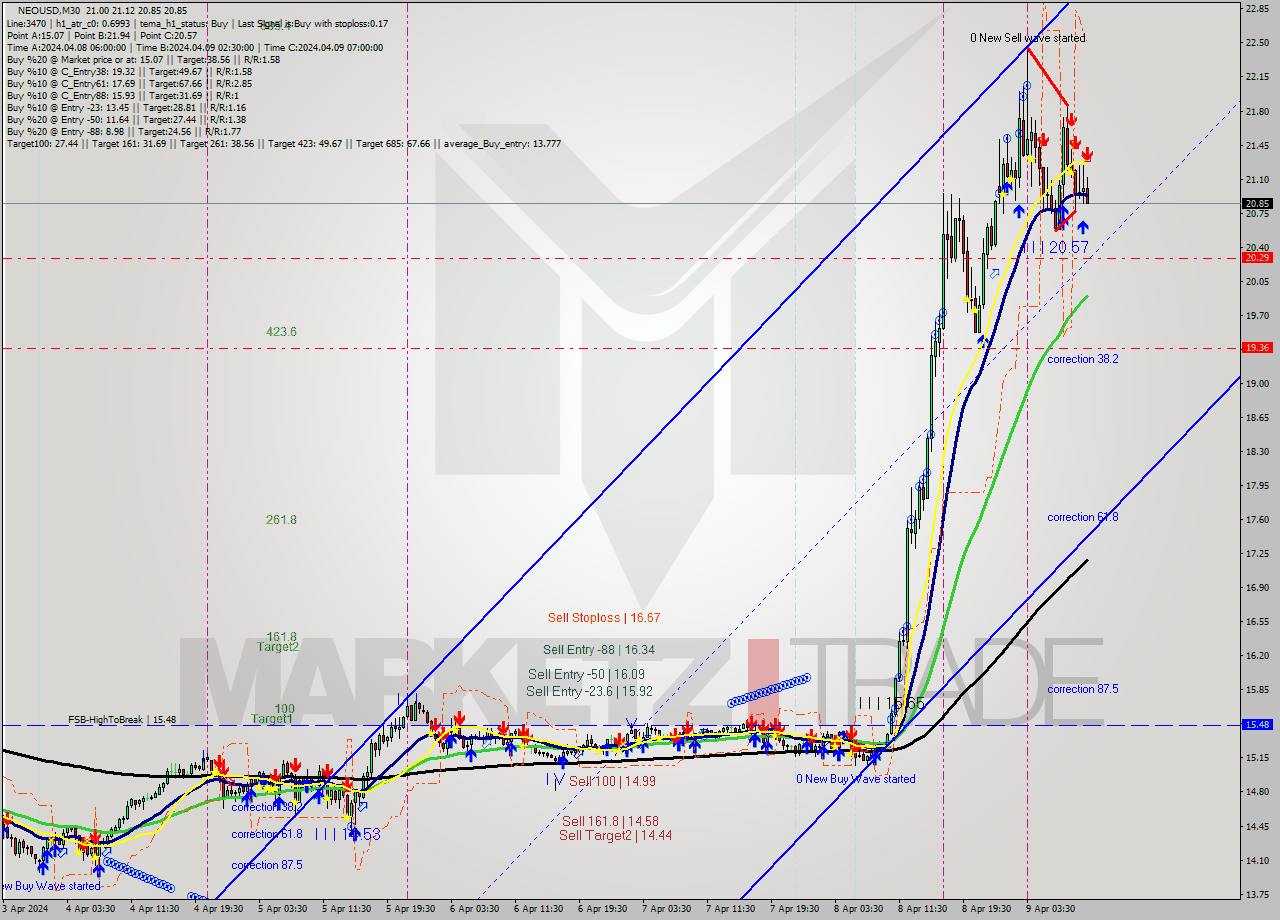This screenshot has height=920, width=1280.
Task: Click the 'Target100: 27.44' summary line
Action: pyautogui.click(x=283, y=143)
